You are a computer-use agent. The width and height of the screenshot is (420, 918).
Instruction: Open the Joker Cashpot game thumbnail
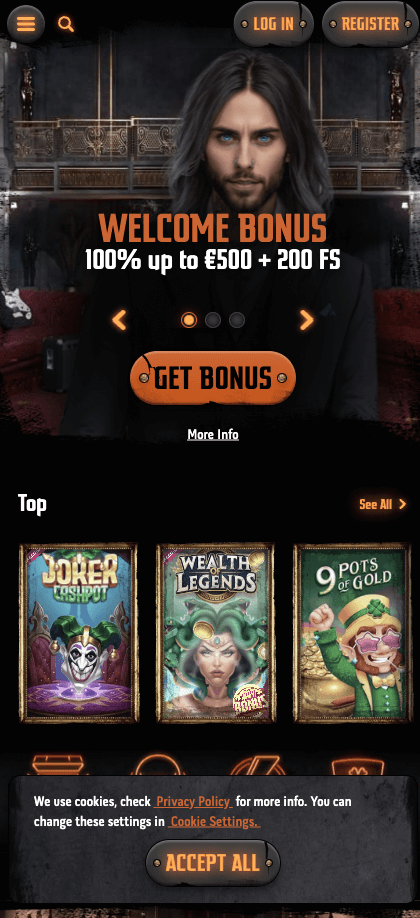[x=79, y=633]
